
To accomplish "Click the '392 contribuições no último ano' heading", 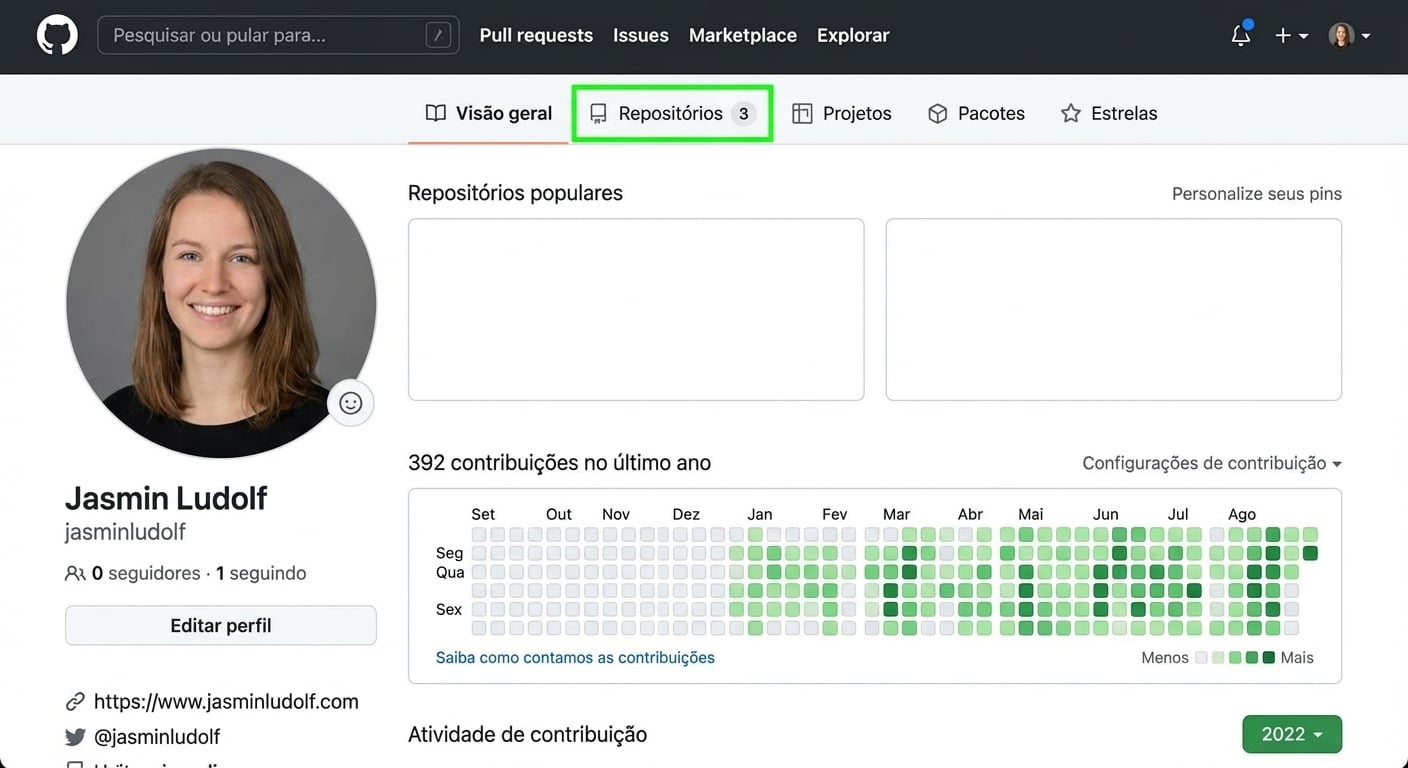I will (x=560, y=463).
